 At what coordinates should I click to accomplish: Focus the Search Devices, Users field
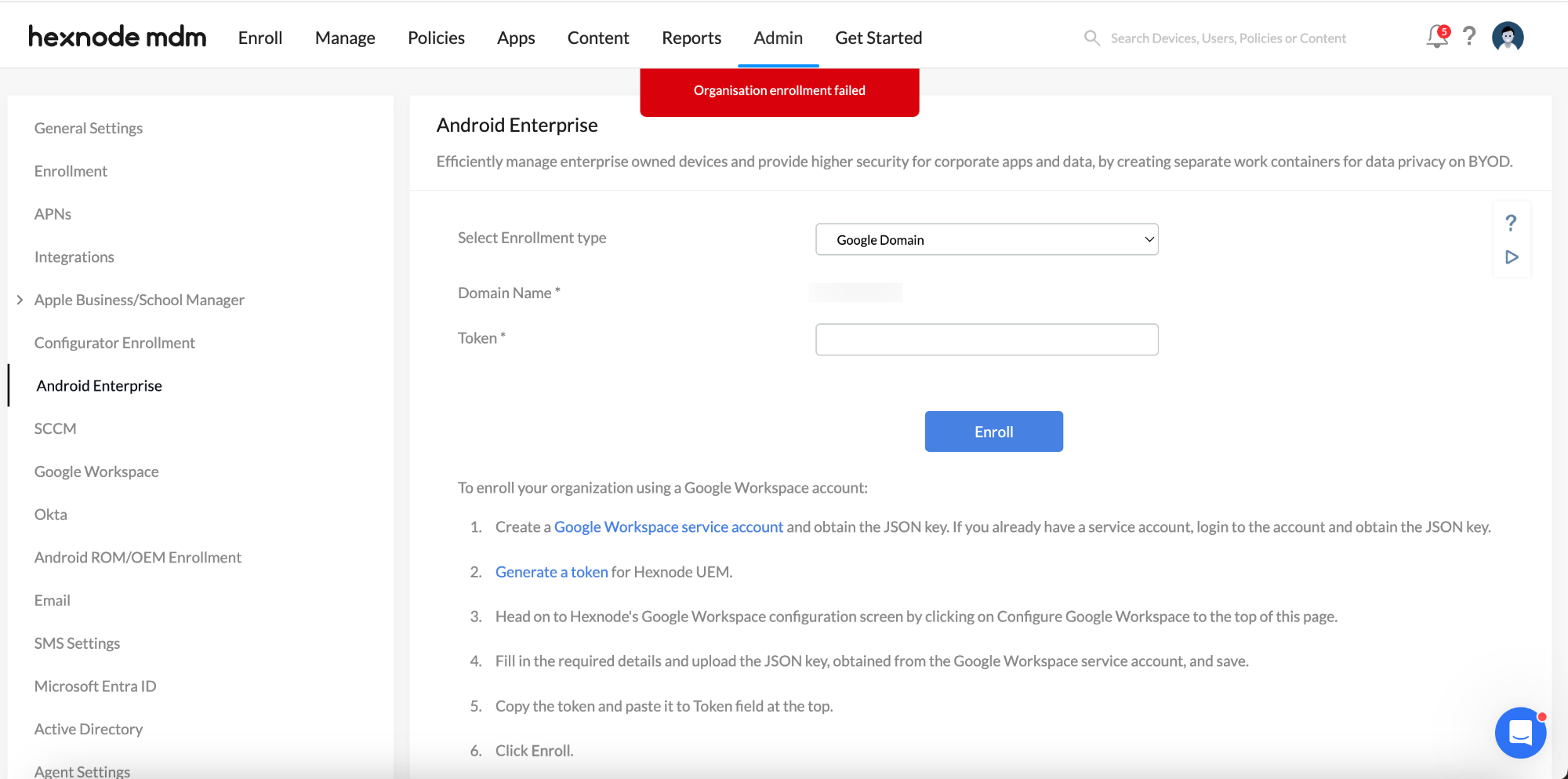(x=1228, y=38)
